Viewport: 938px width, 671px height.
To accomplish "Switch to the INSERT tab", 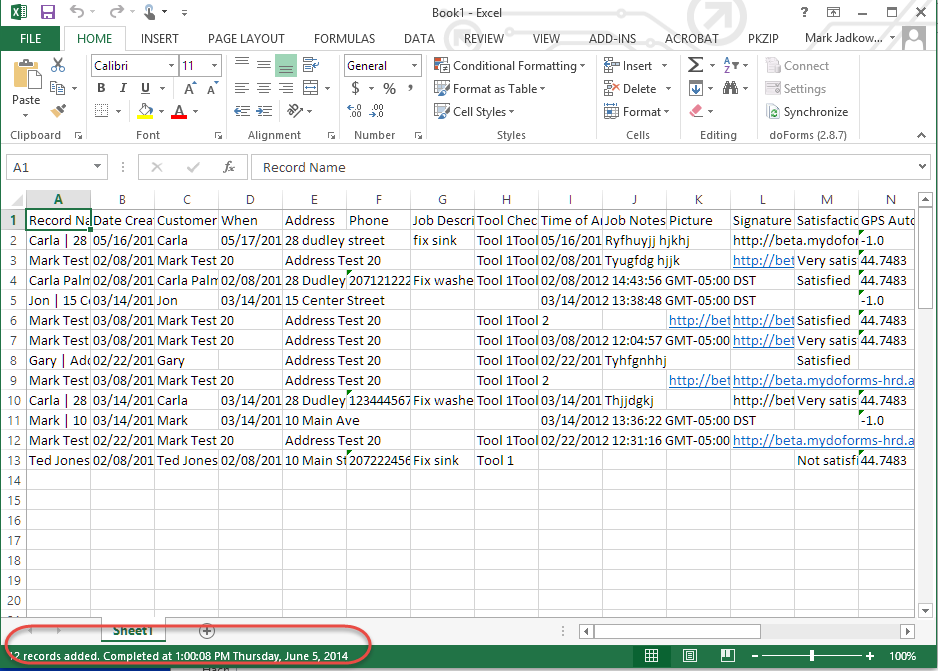I will [x=160, y=38].
